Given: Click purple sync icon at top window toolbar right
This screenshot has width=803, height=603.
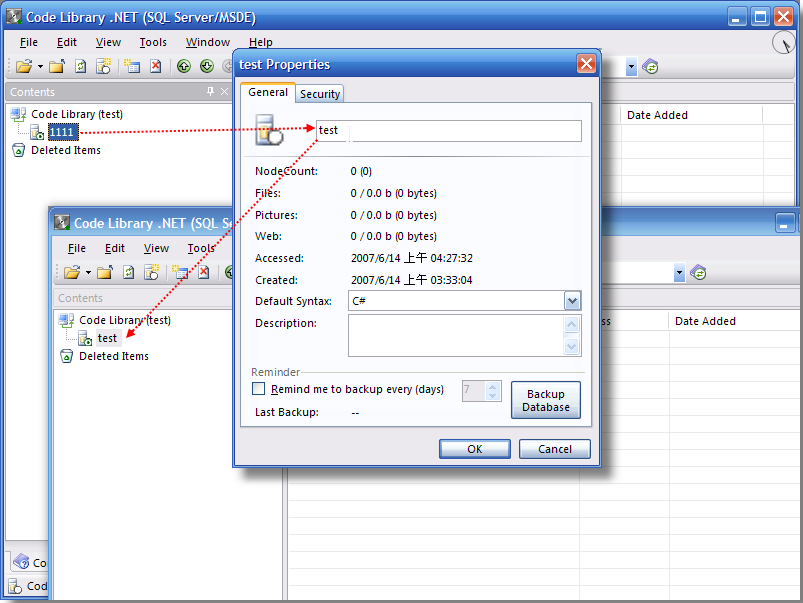Looking at the screenshot, I should click(x=650, y=67).
